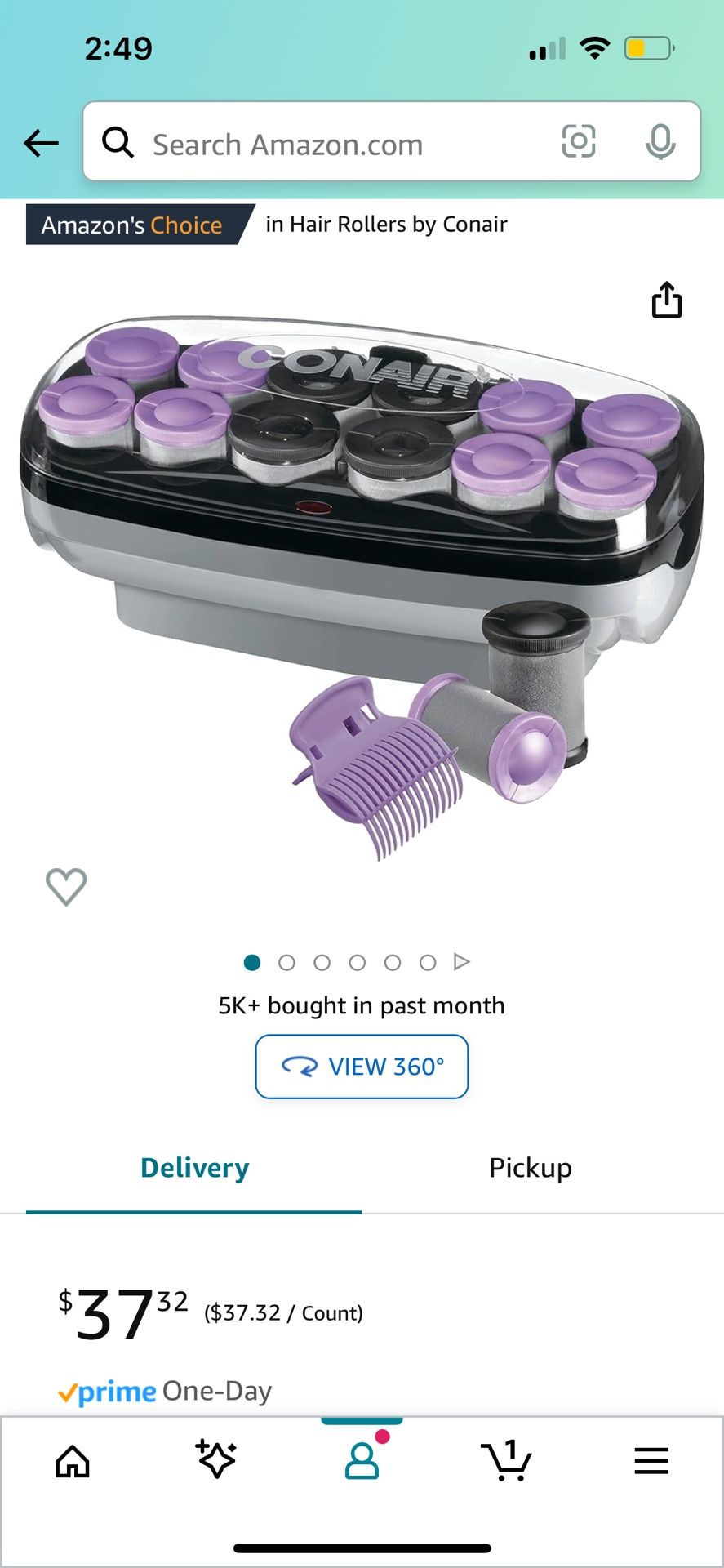724x1568 pixels.
Task: Open account profile icon
Action: (x=362, y=1461)
